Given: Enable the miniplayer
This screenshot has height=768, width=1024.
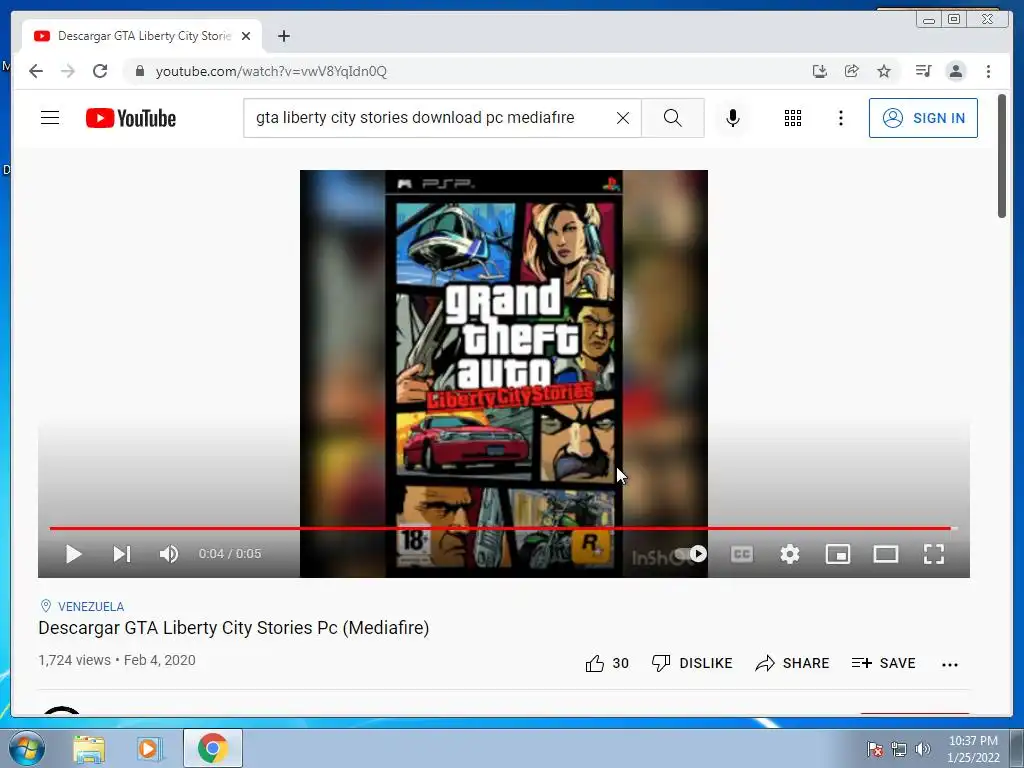Looking at the screenshot, I should coord(838,554).
